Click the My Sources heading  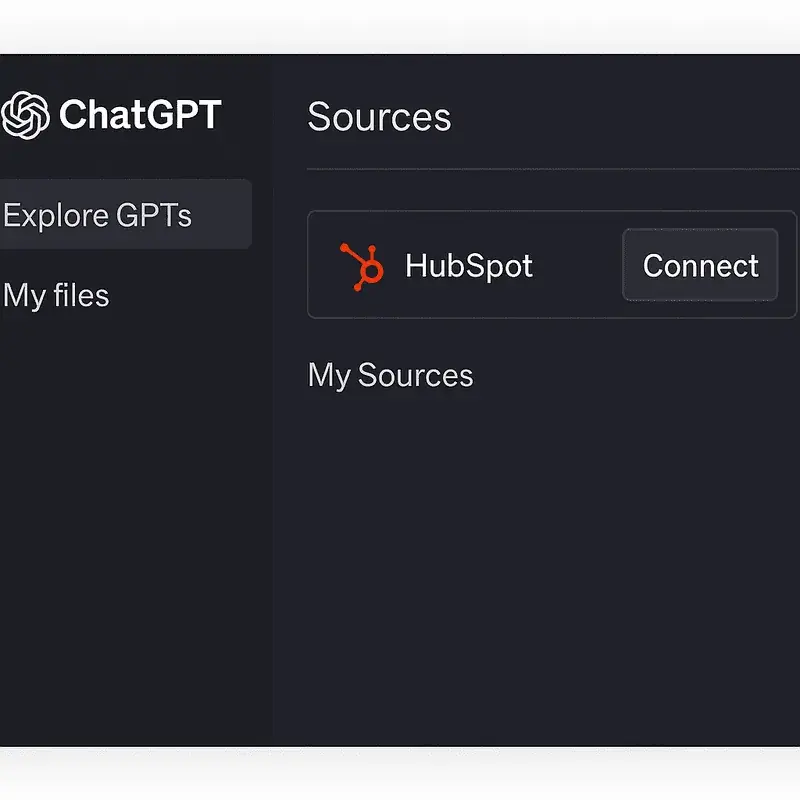pos(390,376)
